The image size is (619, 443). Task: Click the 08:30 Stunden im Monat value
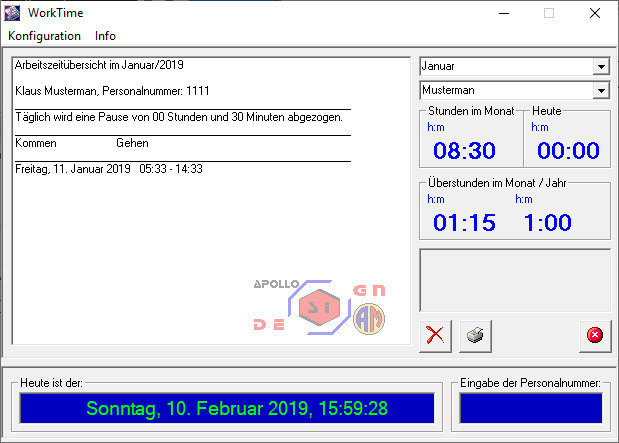pos(464,150)
